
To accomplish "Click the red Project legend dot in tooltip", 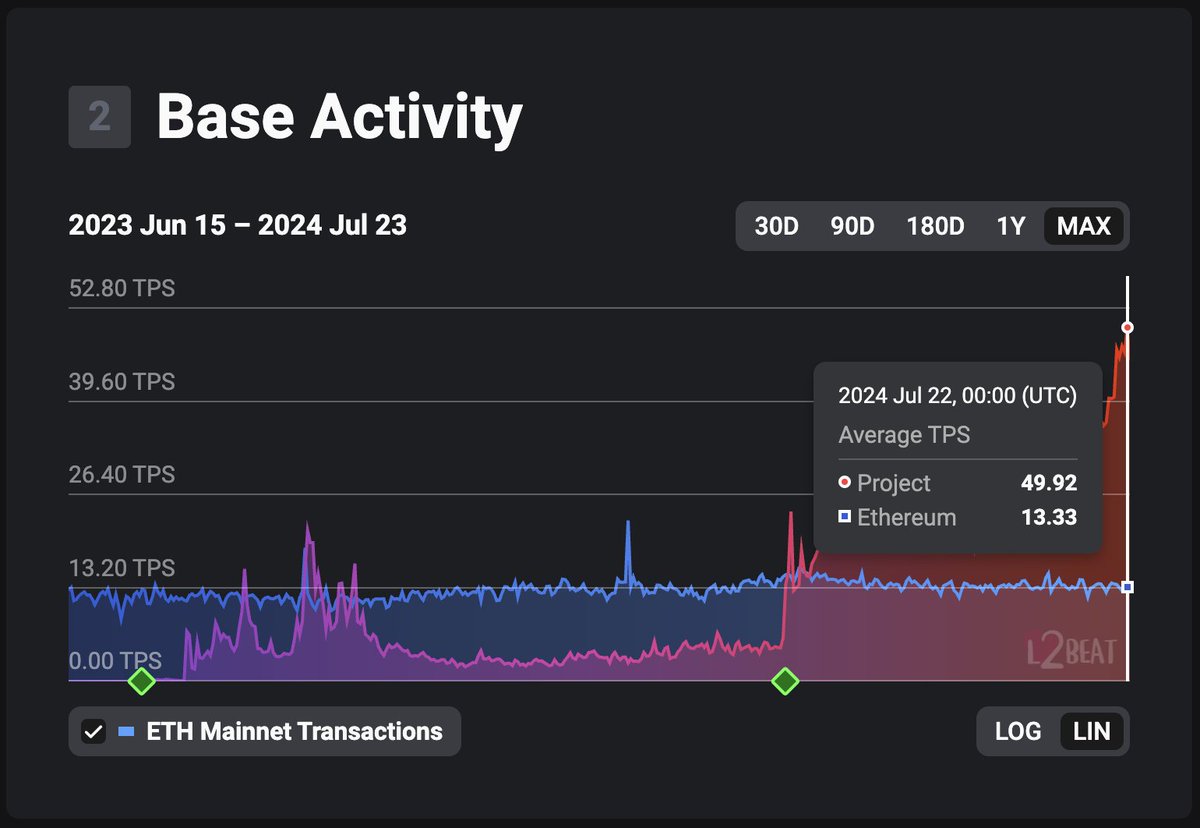I will coord(845,484).
